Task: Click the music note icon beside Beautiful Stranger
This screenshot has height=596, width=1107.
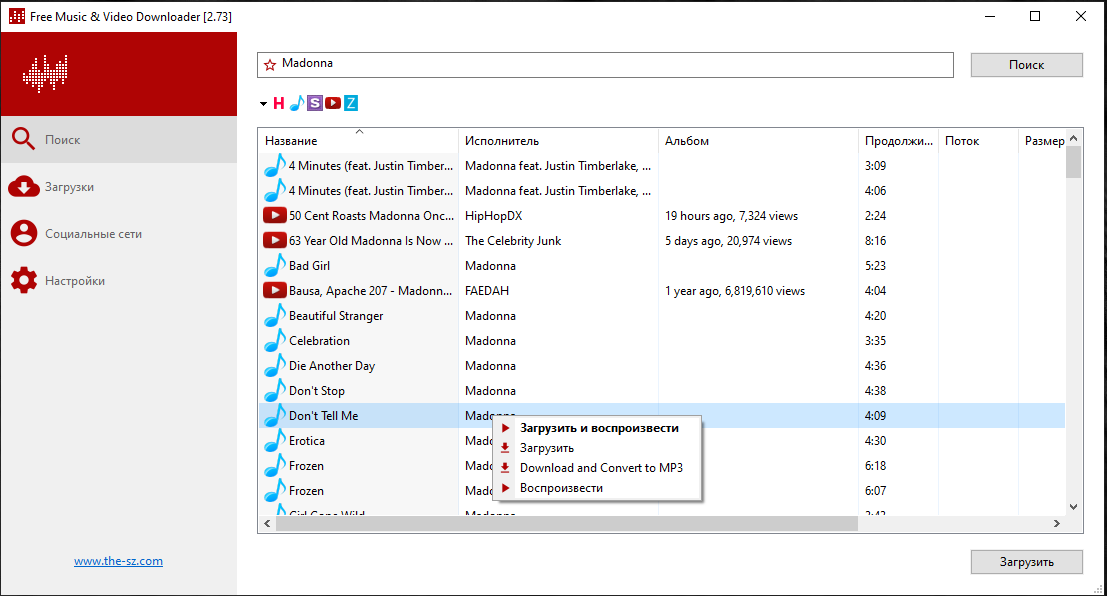Action: (x=275, y=316)
